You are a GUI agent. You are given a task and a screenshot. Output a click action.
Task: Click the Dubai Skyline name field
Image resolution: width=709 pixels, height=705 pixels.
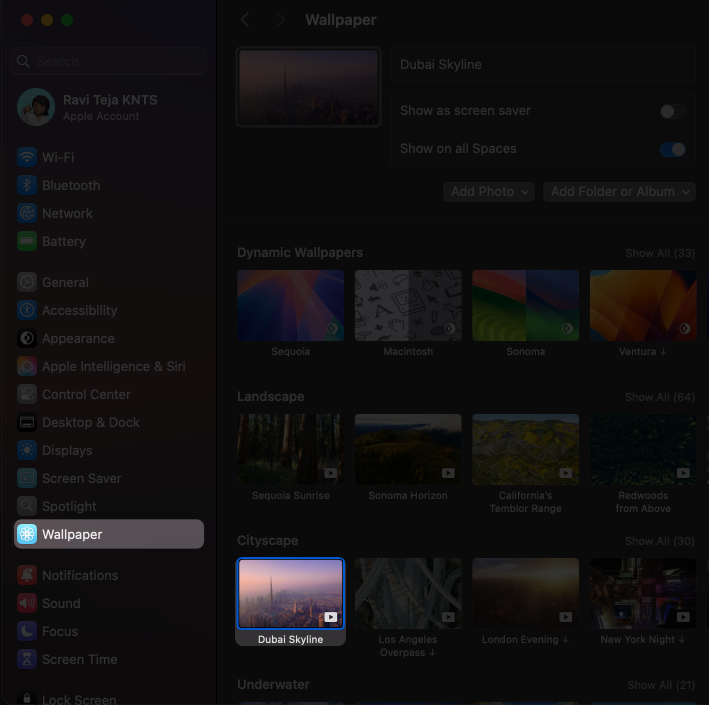click(x=543, y=64)
